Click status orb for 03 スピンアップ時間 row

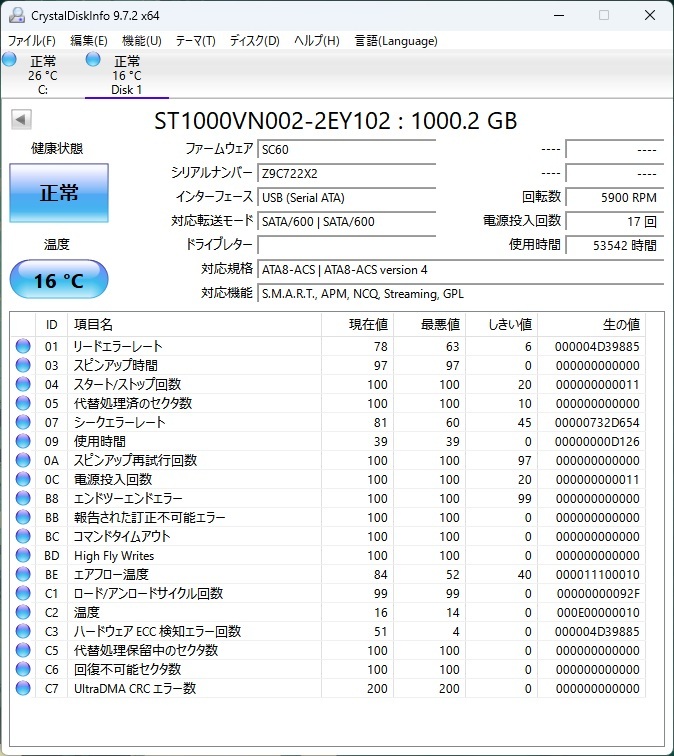coord(23,365)
